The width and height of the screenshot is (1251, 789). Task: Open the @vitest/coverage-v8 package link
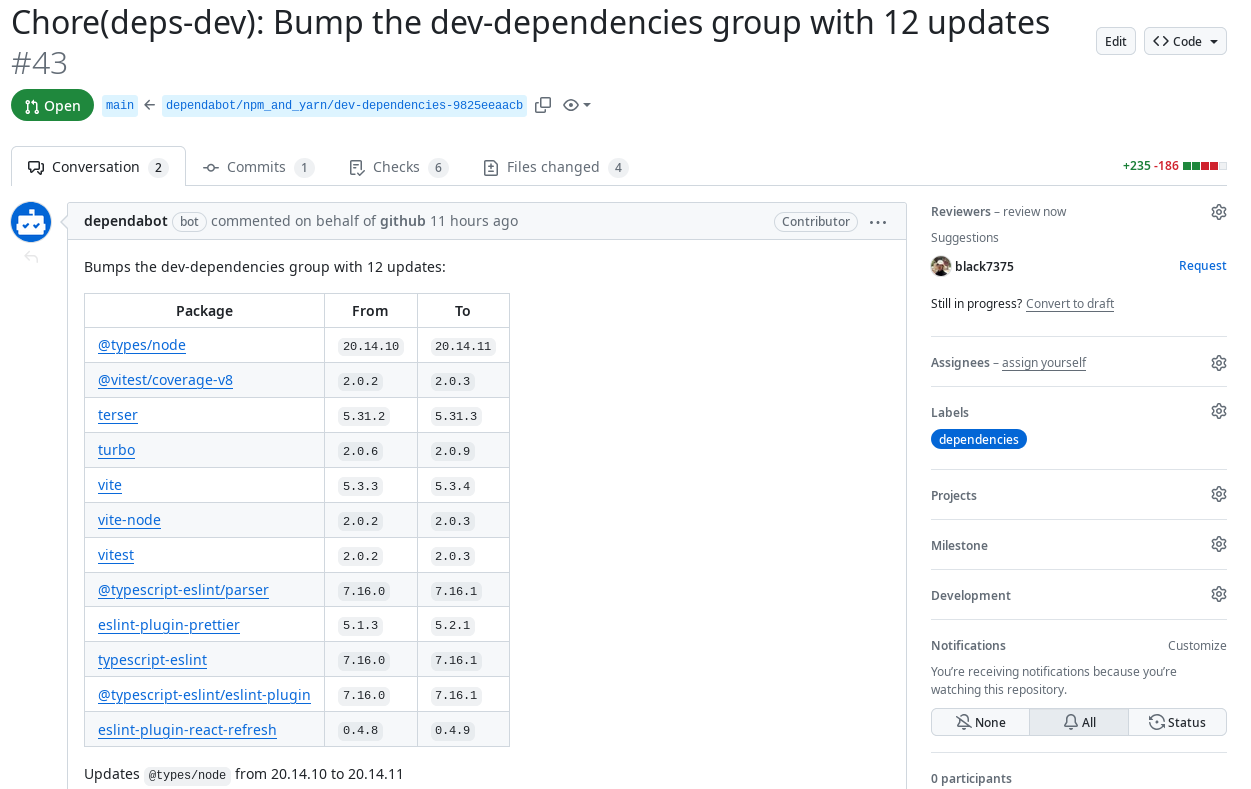click(x=165, y=380)
